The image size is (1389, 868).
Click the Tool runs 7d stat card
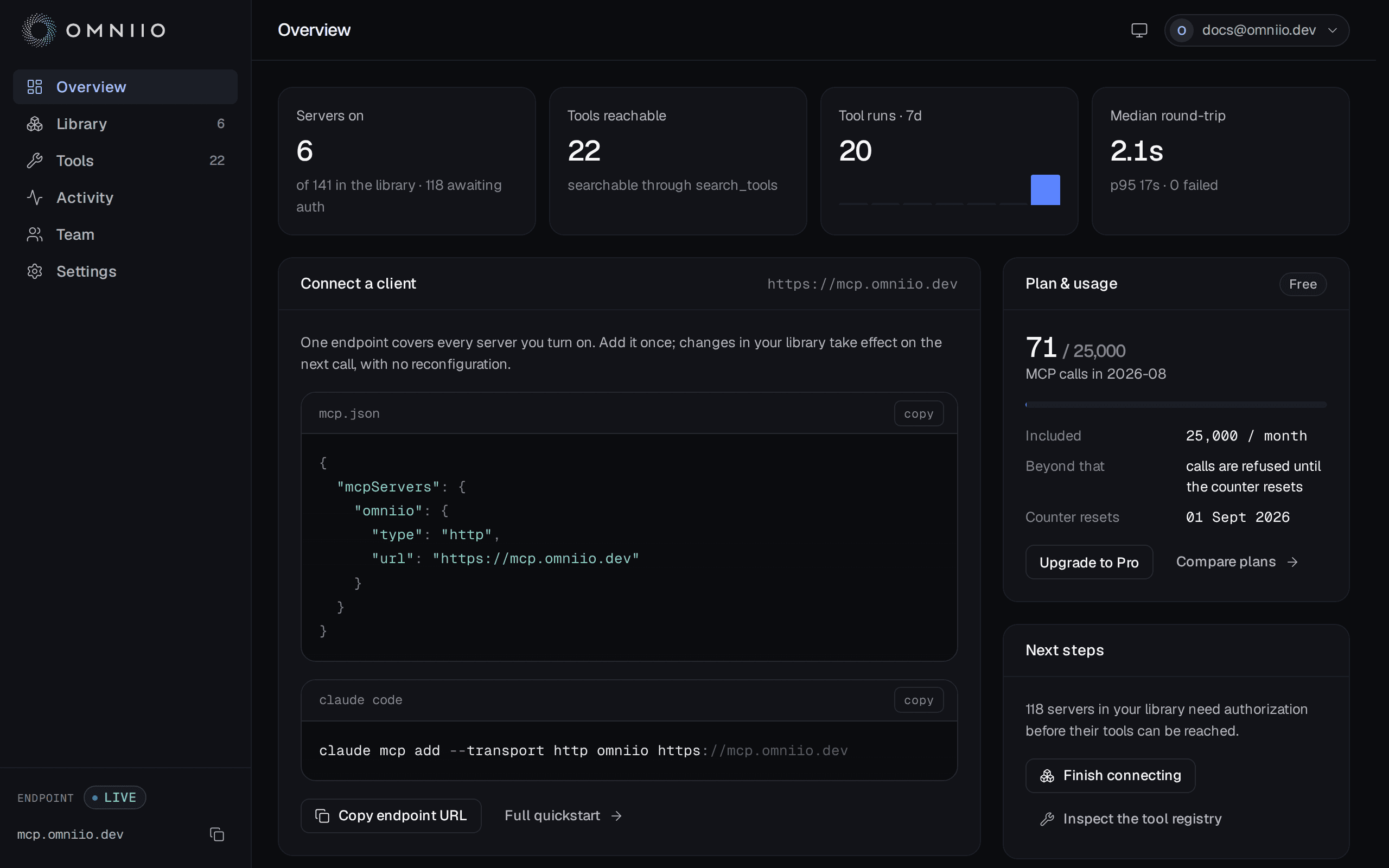(949, 161)
